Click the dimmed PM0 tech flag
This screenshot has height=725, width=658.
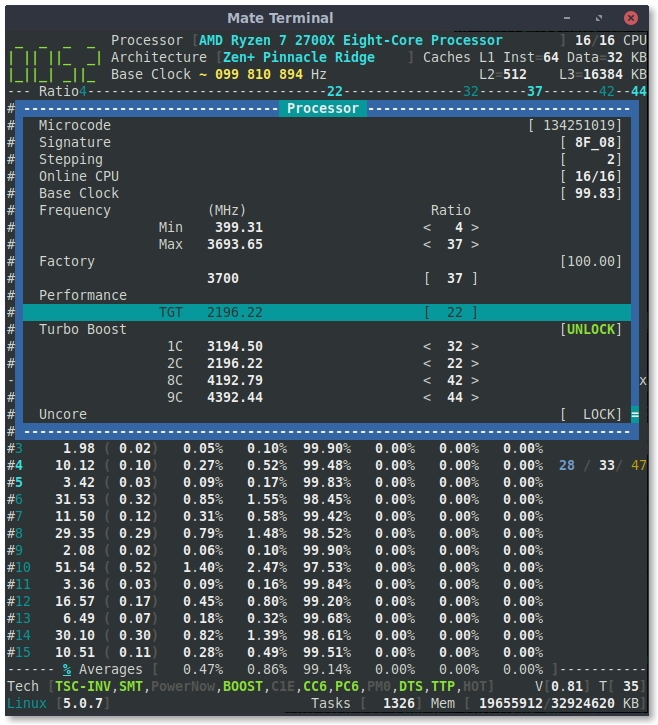click(x=379, y=686)
